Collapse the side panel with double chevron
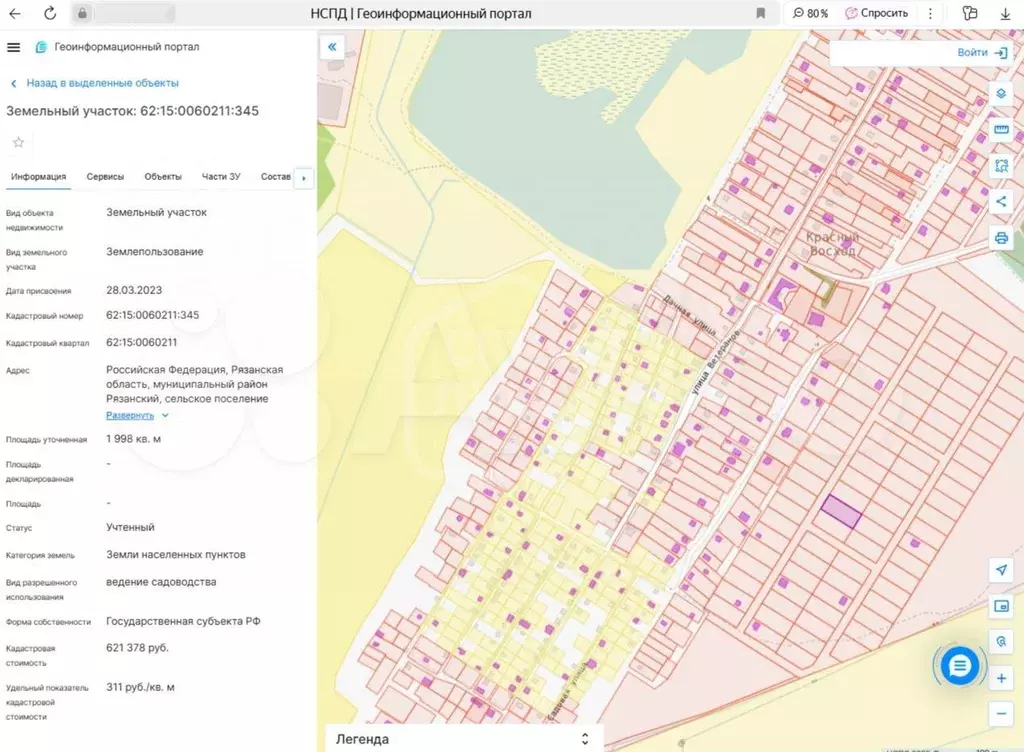The width and height of the screenshot is (1024, 752). click(x=332, y=47)
